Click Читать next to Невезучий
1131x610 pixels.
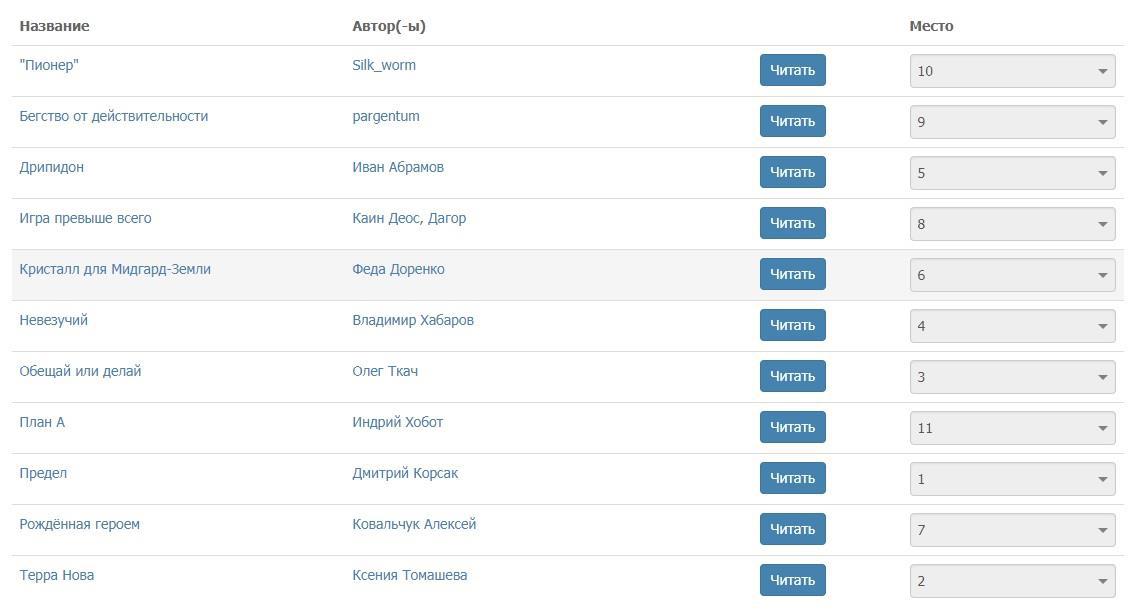pyautogui.click(x=792, y=325)
